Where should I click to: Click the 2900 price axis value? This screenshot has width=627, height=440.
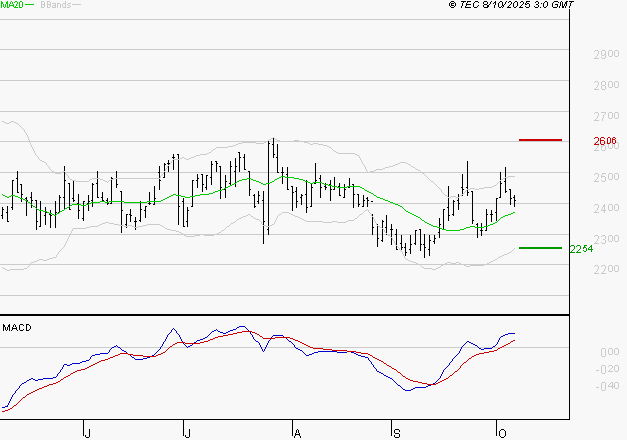(606, 54)
